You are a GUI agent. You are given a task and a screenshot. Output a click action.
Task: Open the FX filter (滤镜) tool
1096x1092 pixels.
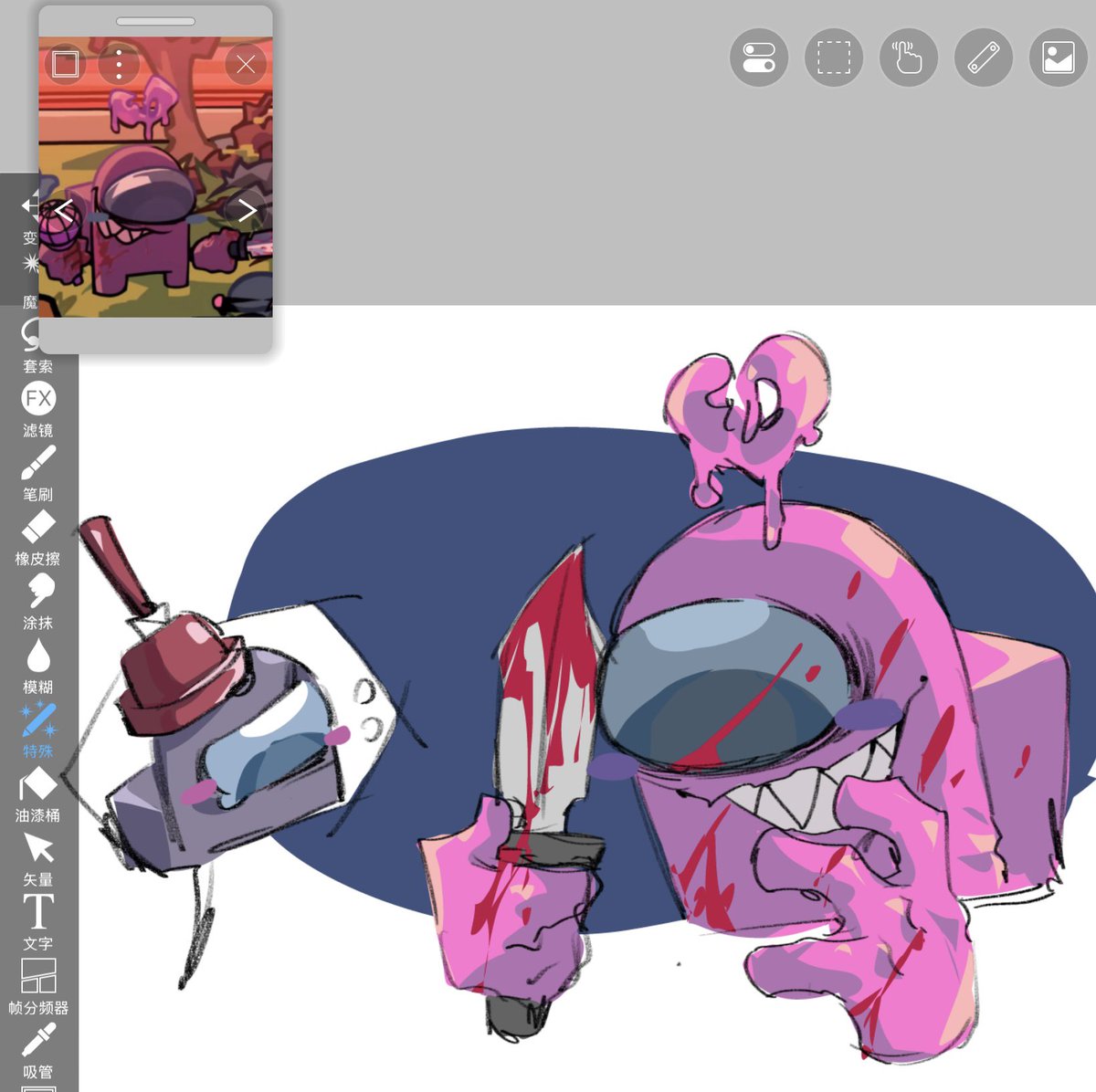pyautogui.click(x=37, y=409)
